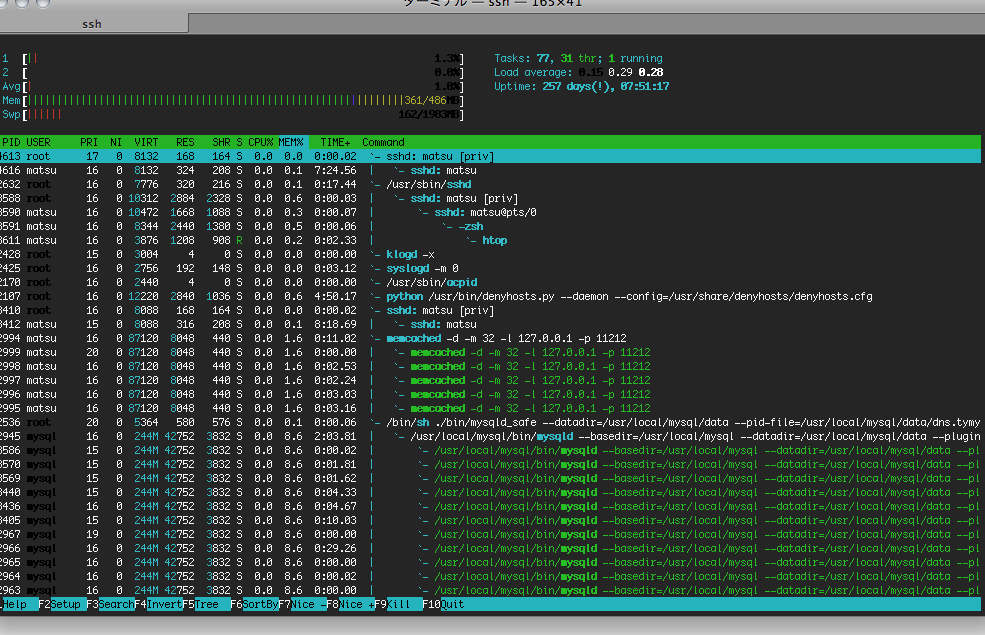Select the mysqld row with TIME 2:03.81

(x=490, y=436)
